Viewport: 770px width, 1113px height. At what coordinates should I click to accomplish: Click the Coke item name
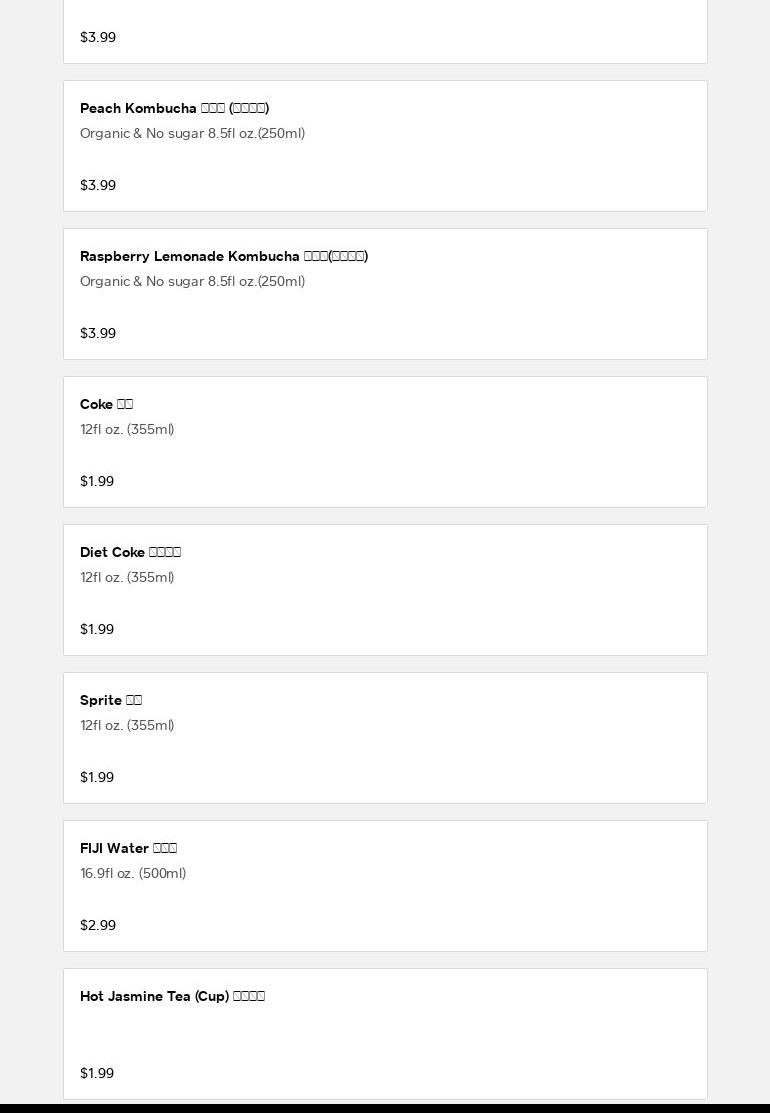106,404
